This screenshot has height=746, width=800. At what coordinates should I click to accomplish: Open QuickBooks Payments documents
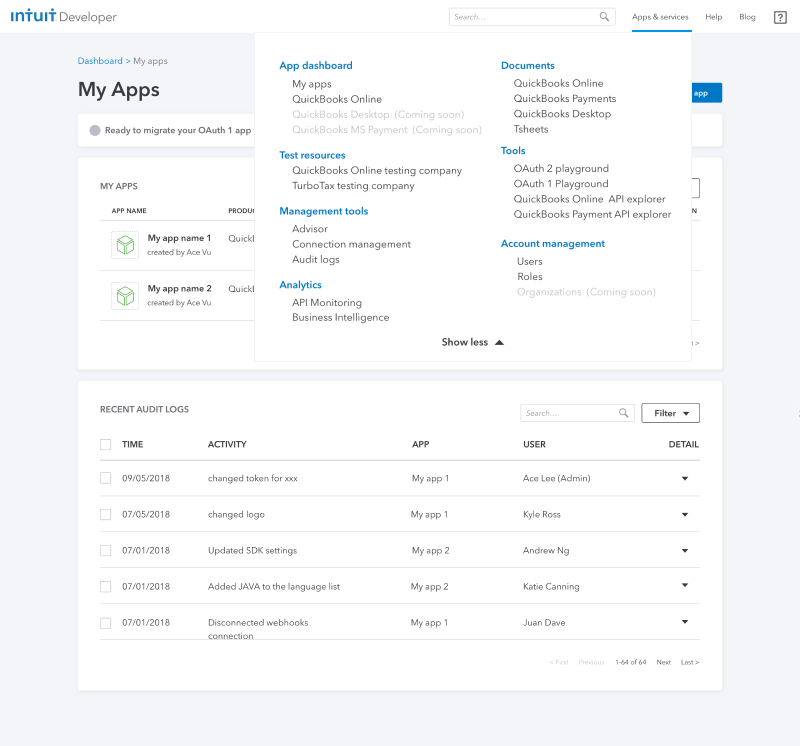565,98
